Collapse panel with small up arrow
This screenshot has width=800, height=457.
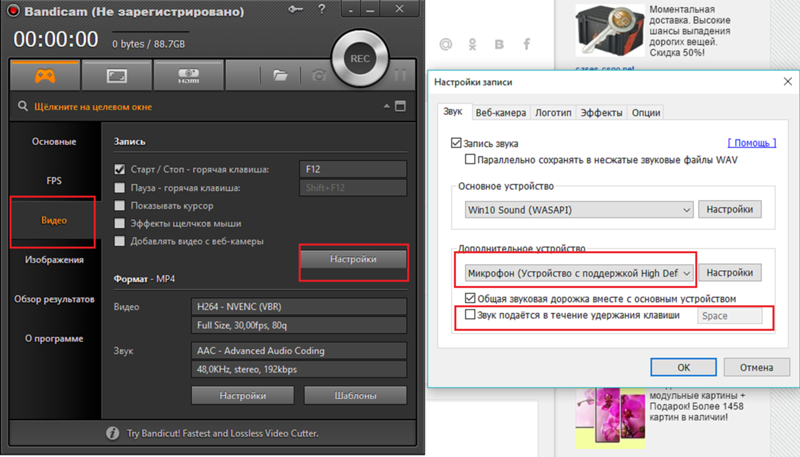[386, 106]
